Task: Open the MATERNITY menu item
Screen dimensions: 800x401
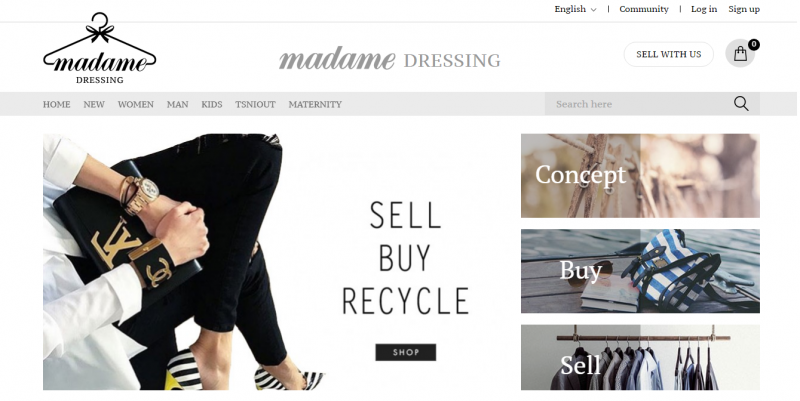Action: pyautogui.click(x=315, y=105)
